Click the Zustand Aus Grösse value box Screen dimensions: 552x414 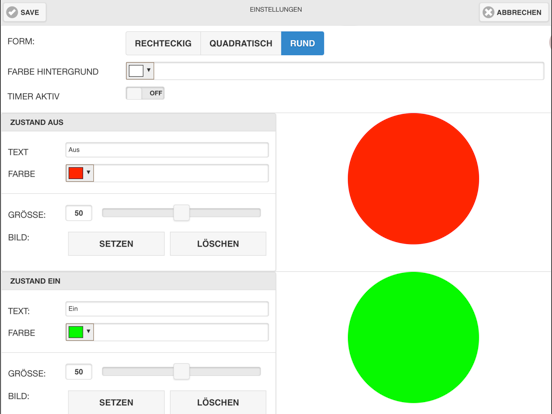click(x=79, y=213)
